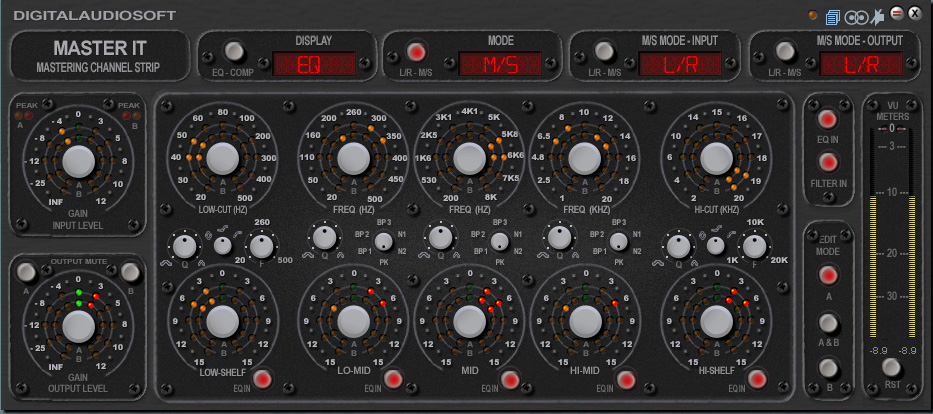
Task: Click the HI-SHELF gain knob
Action: 716,321
